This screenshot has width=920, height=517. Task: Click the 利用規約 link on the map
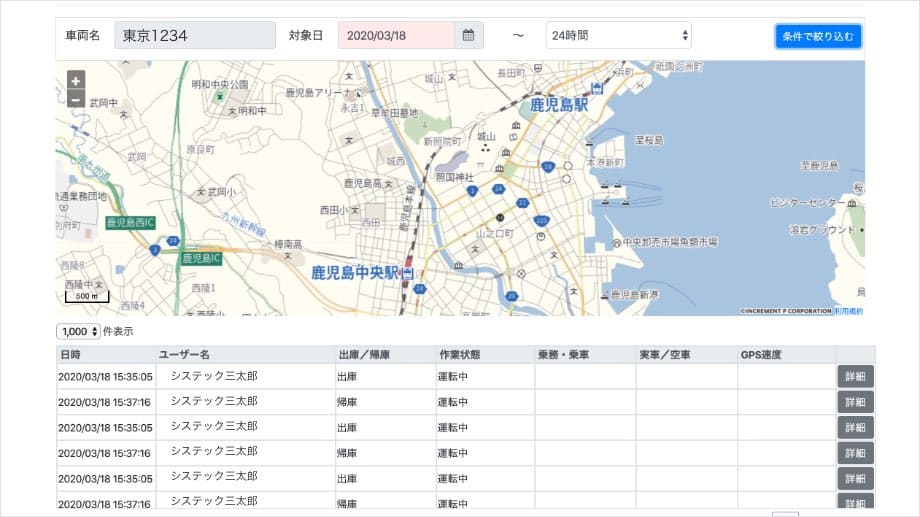coord(850,311)
